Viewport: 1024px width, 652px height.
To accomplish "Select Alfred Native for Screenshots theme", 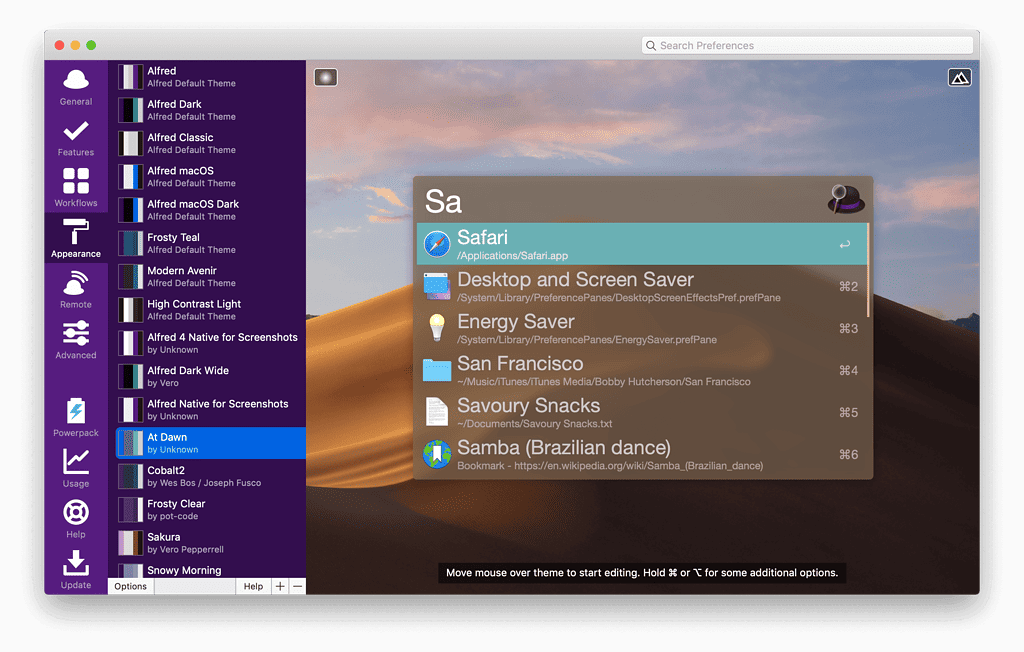I will 211,410.
